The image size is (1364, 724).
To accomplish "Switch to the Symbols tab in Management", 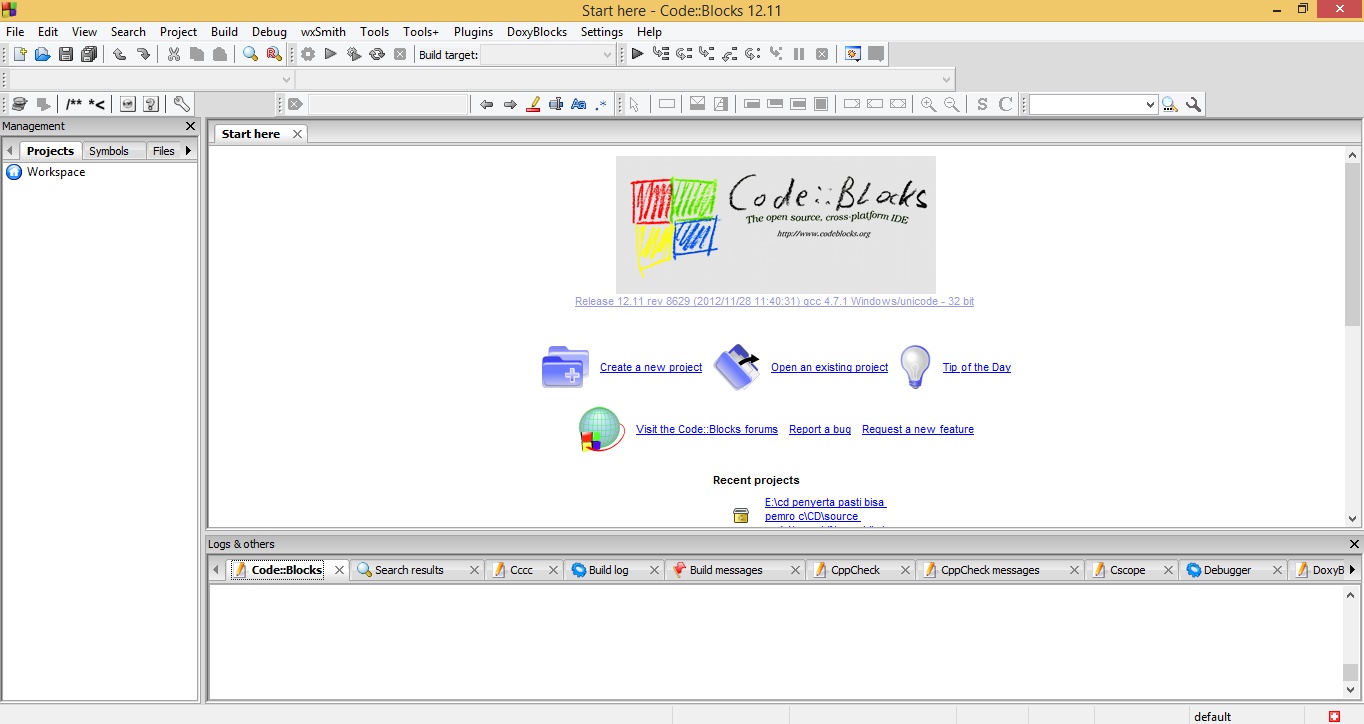I will tap(110, 150).
